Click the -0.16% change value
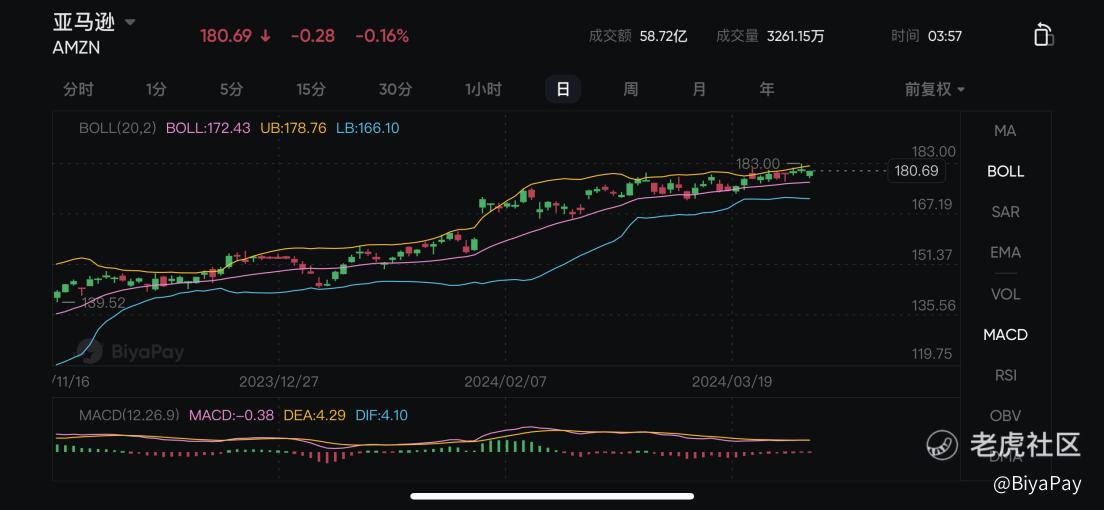Image resolution: width=1104 pixels, height=510 pixels. [x=382, y=36]
